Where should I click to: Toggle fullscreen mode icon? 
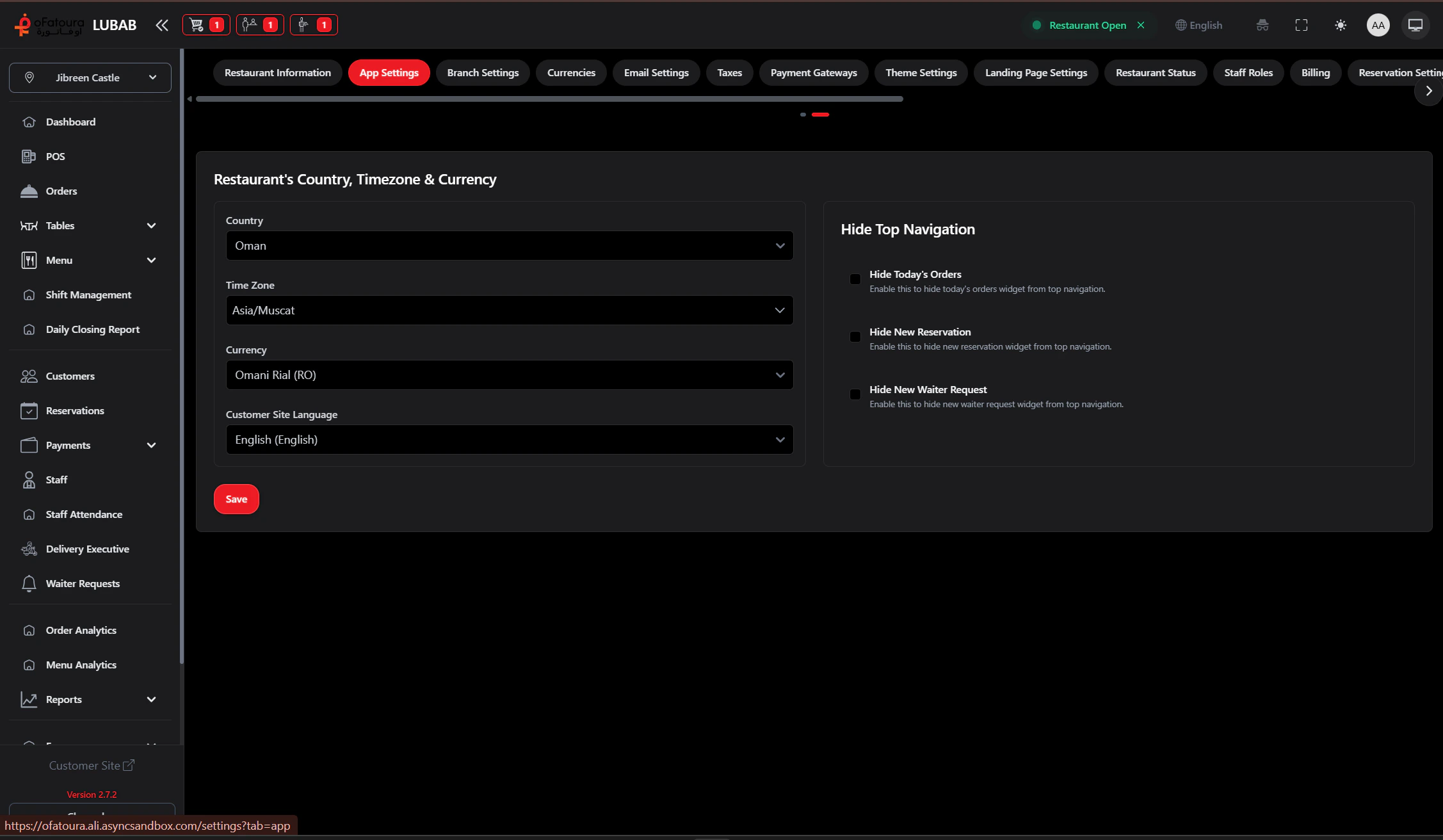click(1301, 25)
